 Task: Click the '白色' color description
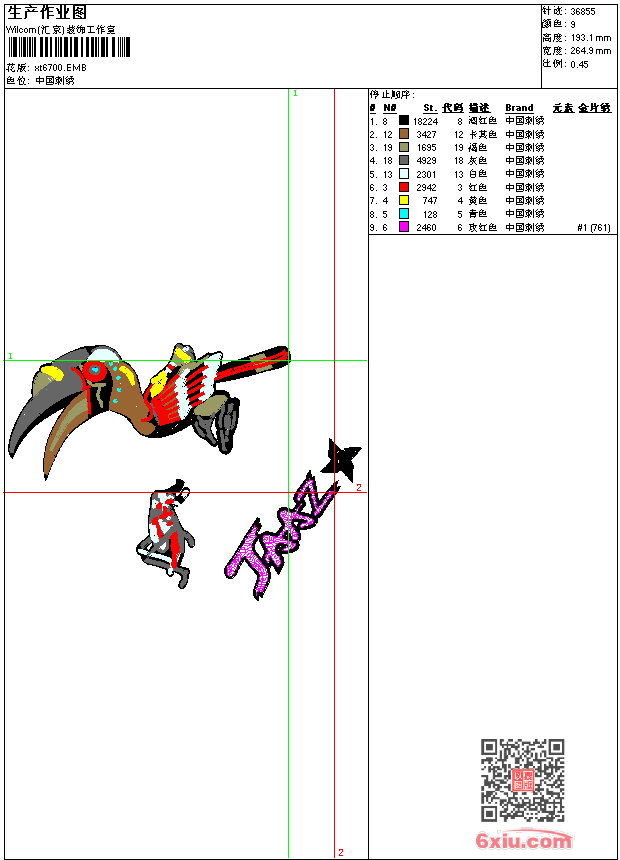click(x=478, y=174)
